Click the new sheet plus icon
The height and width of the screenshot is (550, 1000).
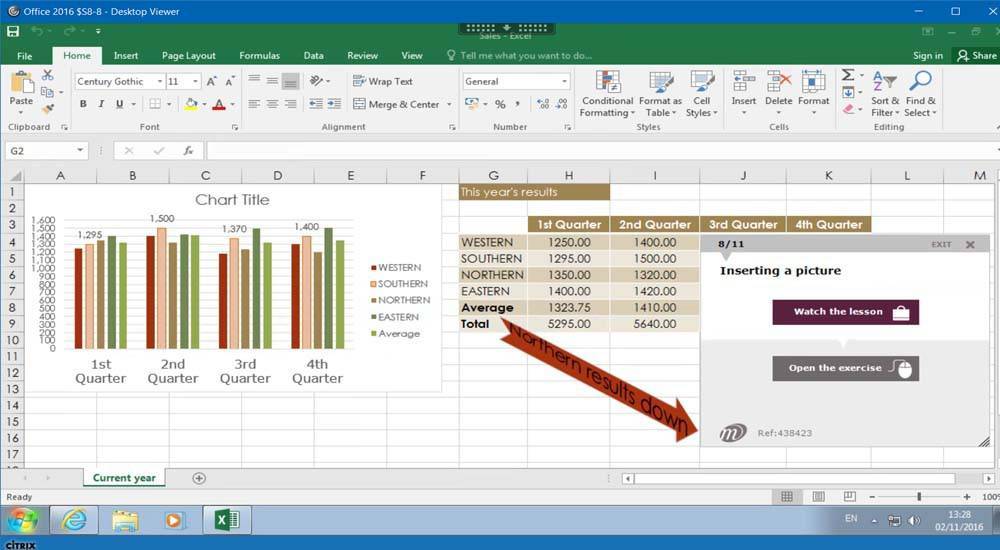coord(199,478)
